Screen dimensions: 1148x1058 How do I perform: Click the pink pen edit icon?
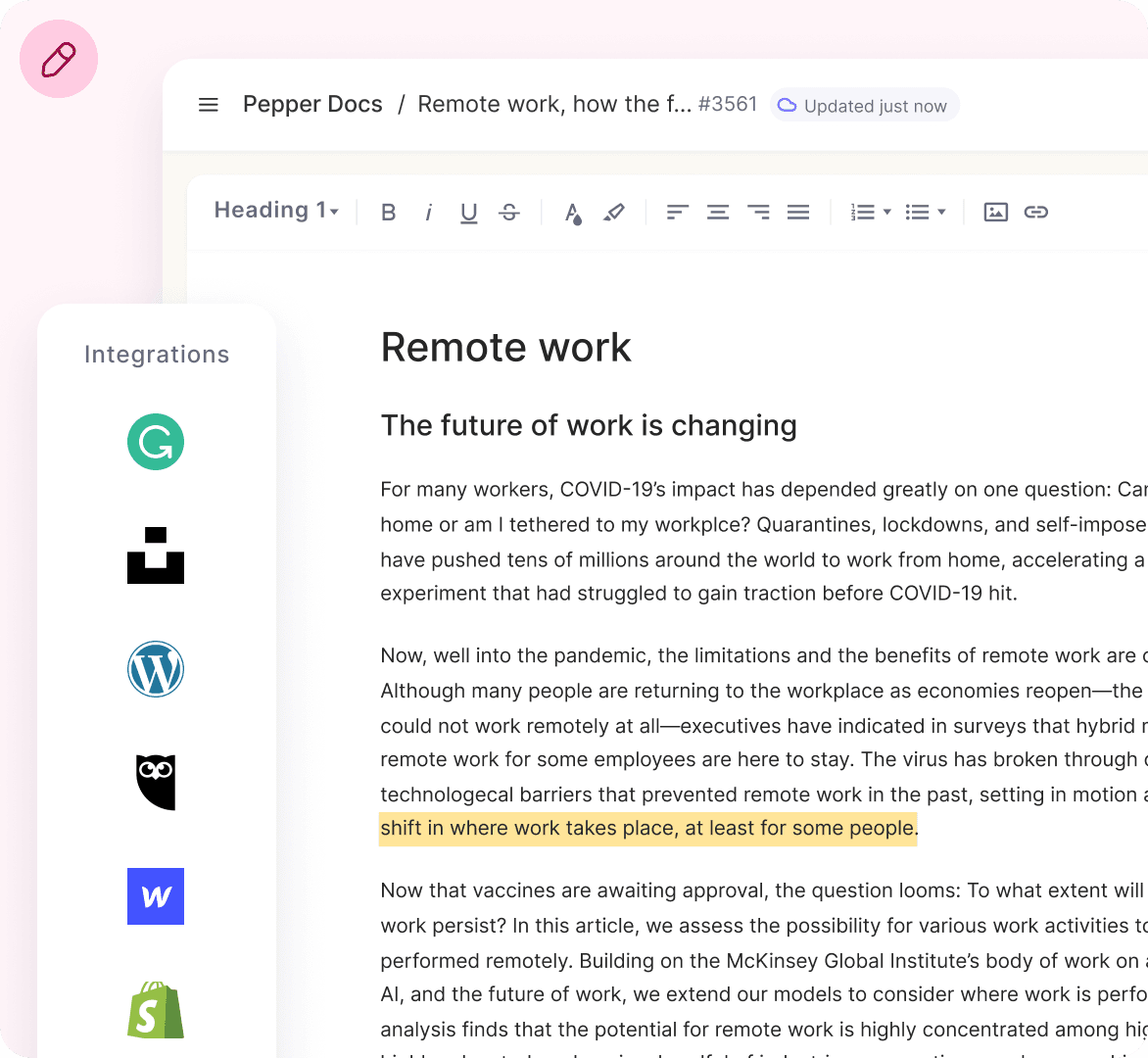point(59,59)
